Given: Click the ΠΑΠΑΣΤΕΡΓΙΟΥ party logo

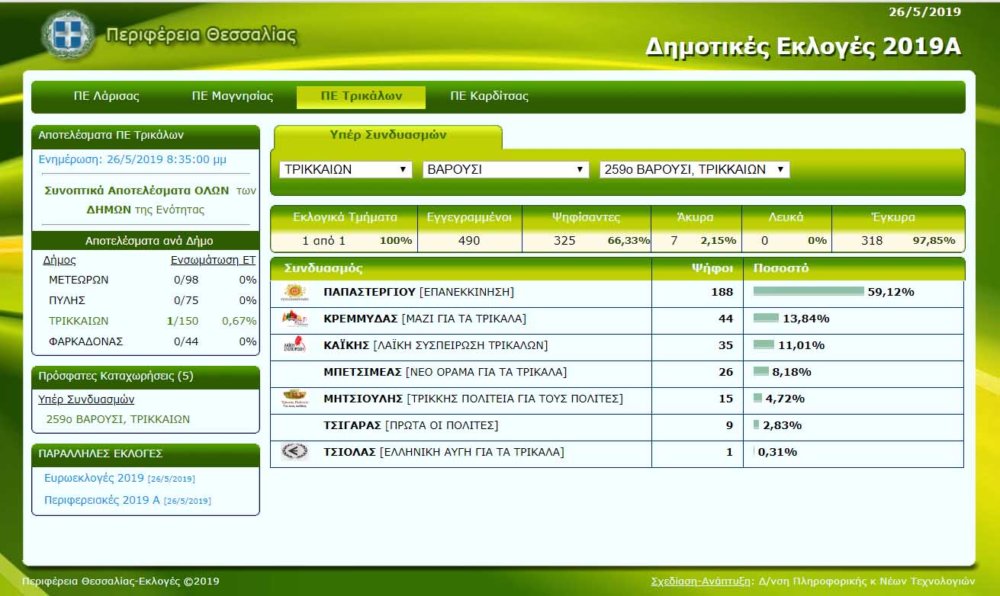Looking at the screenshot, I should click(x=295, y=293).
